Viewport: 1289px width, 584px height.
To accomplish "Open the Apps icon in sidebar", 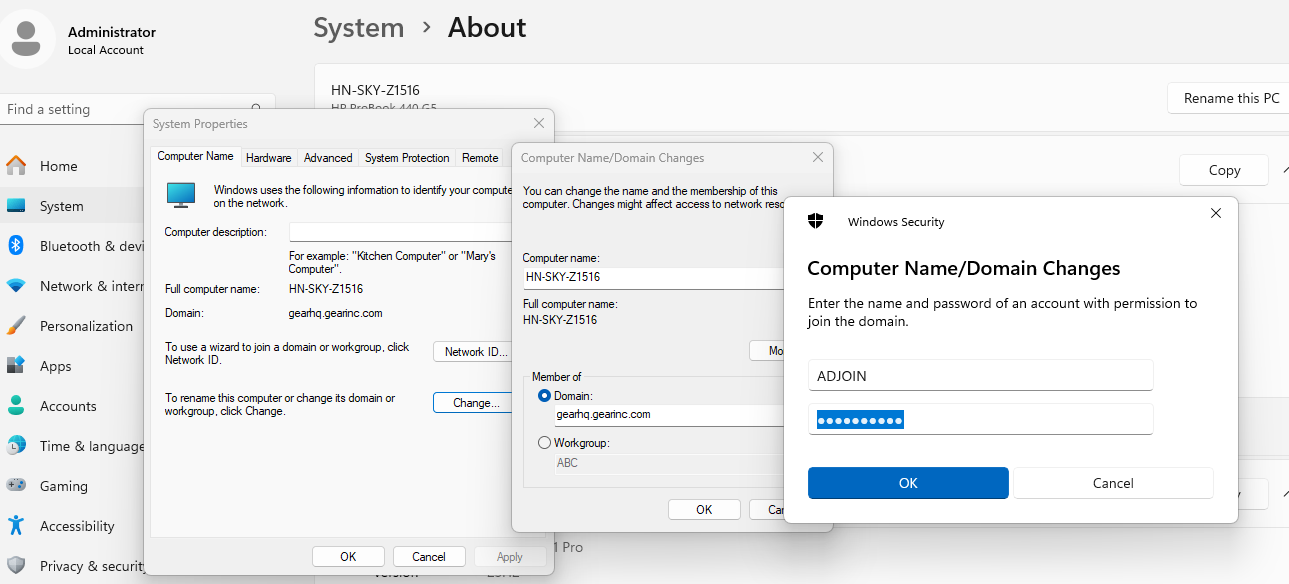I will pyautogui.click(x=16, y=366).
